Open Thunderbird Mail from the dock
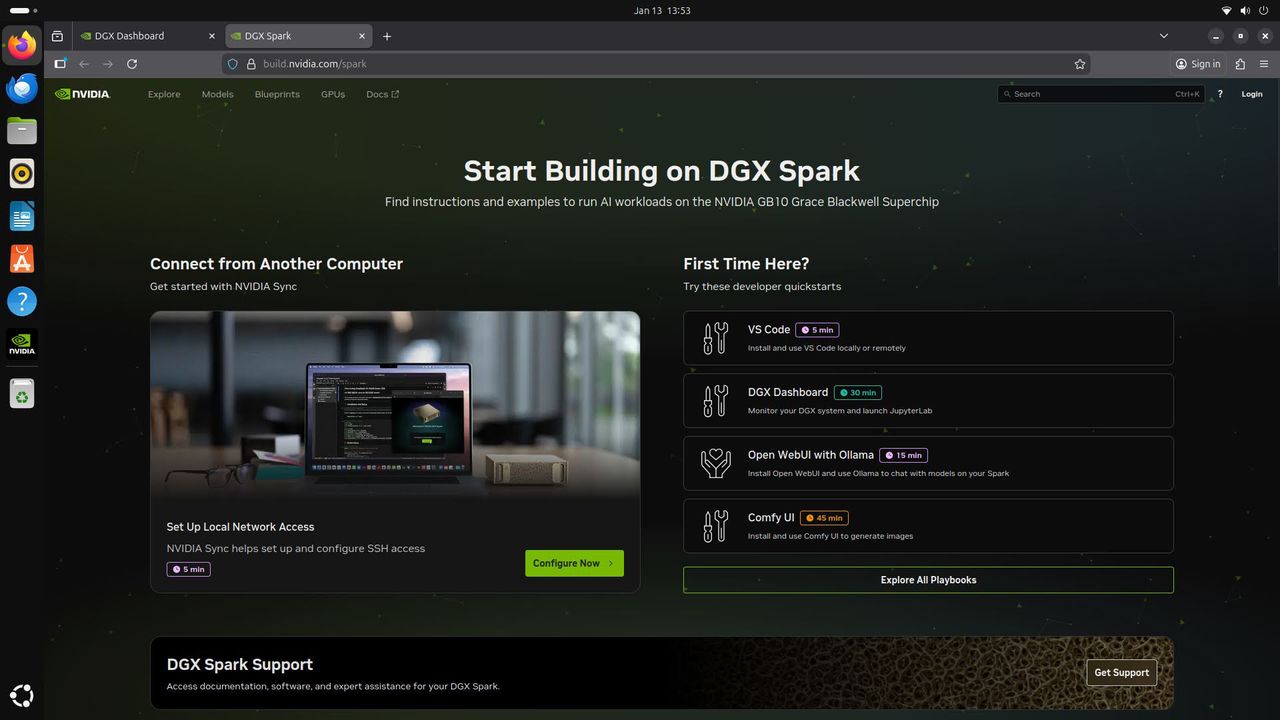The image size is (1280, 720). coord(22,88)
